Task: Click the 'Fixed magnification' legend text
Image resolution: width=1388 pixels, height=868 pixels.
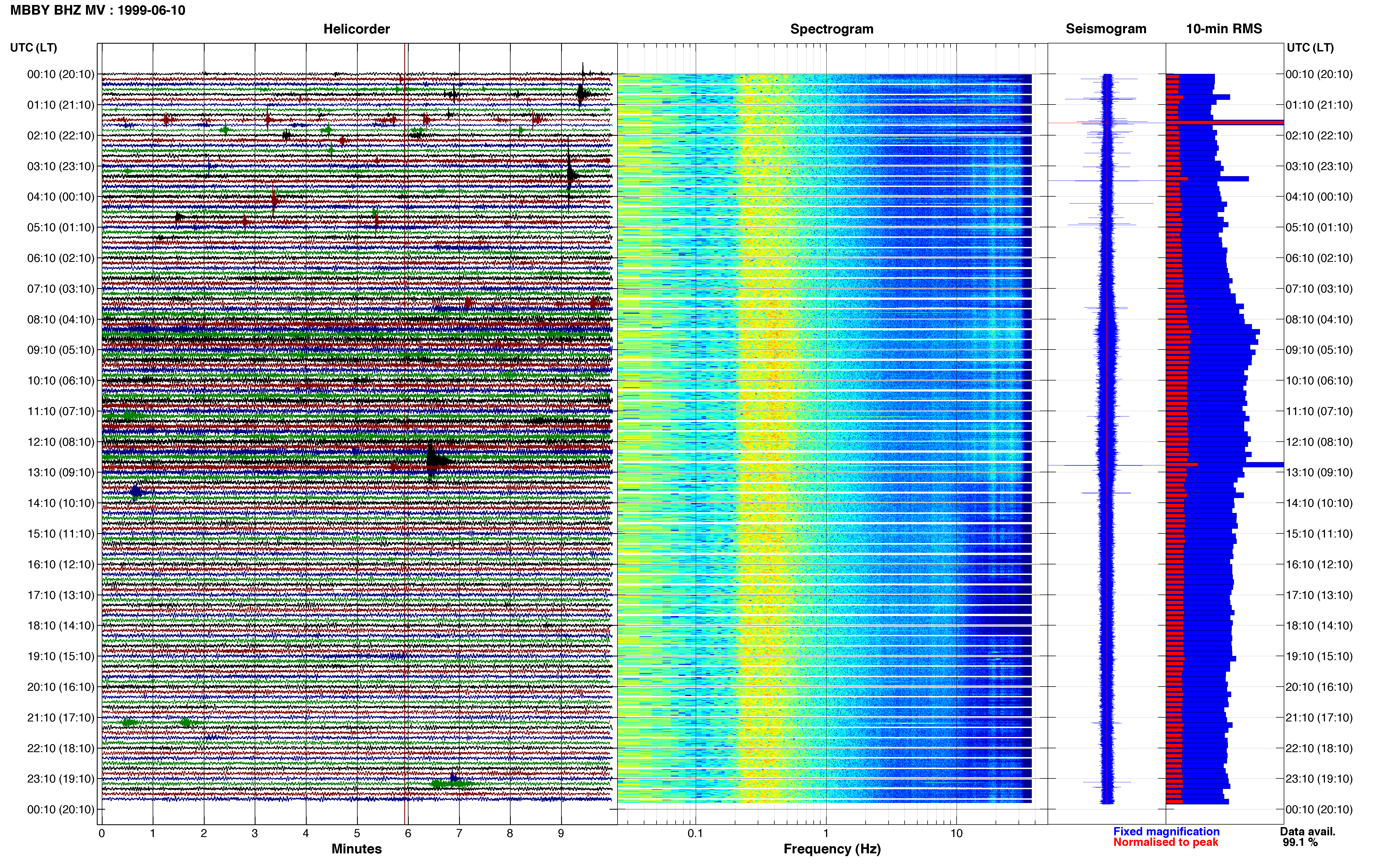Action: click(x=1166, y=831)
